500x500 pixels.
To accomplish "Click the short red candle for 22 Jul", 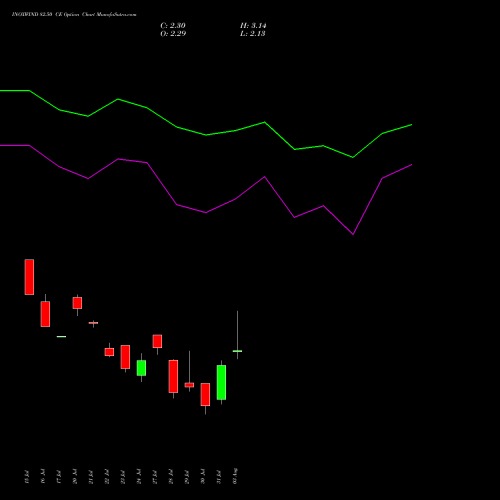I will click(109, 352).
